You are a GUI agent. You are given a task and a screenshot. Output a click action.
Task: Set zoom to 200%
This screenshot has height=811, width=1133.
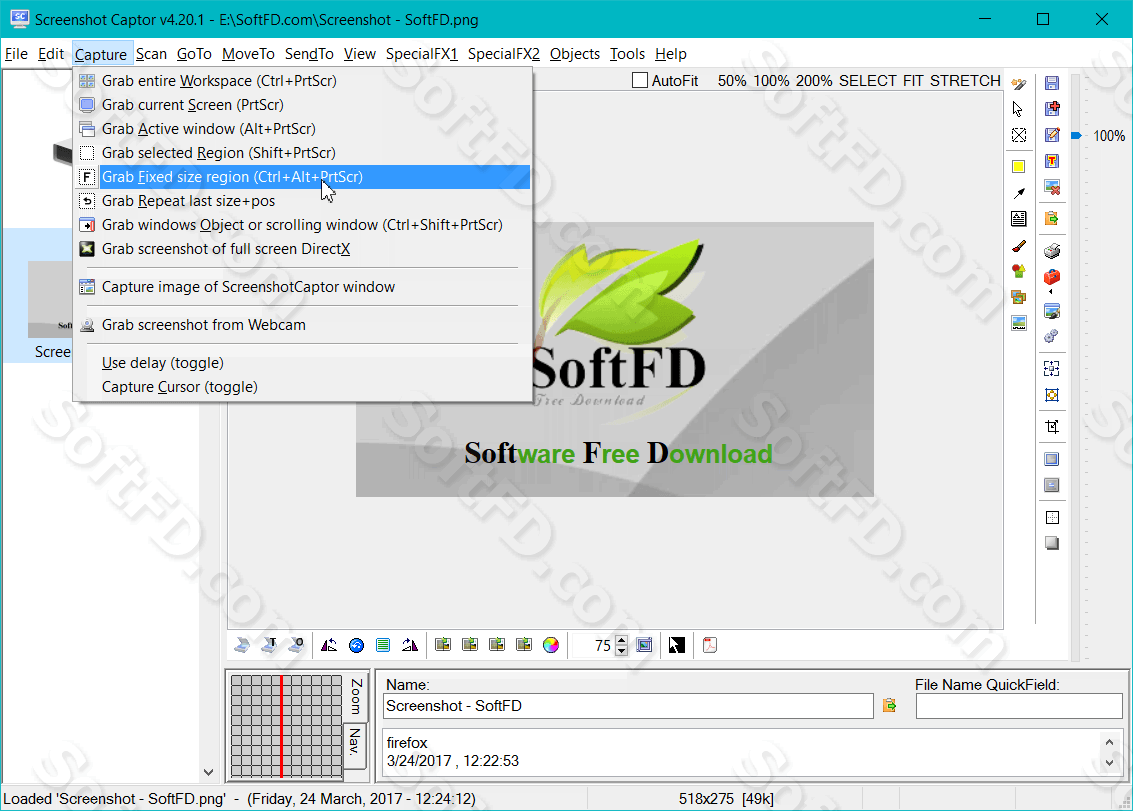814,81
